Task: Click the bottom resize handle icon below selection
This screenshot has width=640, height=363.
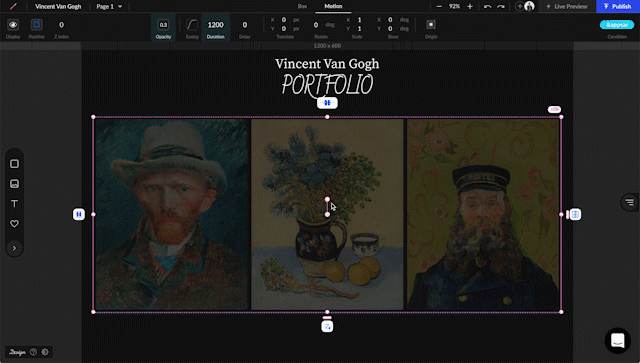Action: pyautogui.click(x=327, y=326)
